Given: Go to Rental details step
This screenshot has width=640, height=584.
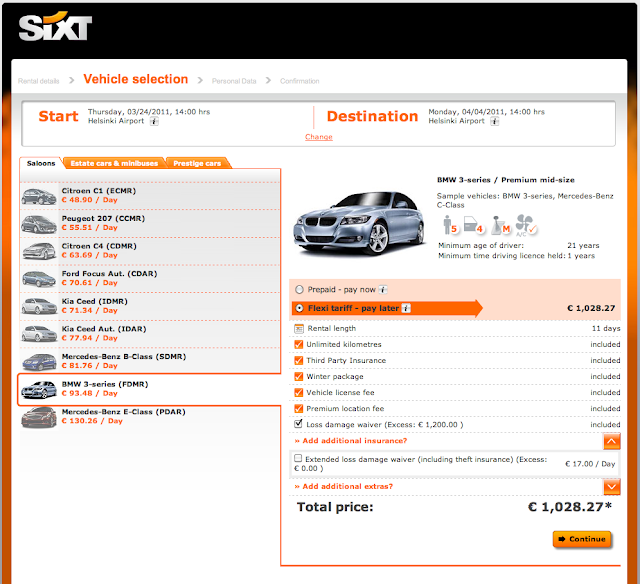Looking at the screenshot, I should 39,81.
